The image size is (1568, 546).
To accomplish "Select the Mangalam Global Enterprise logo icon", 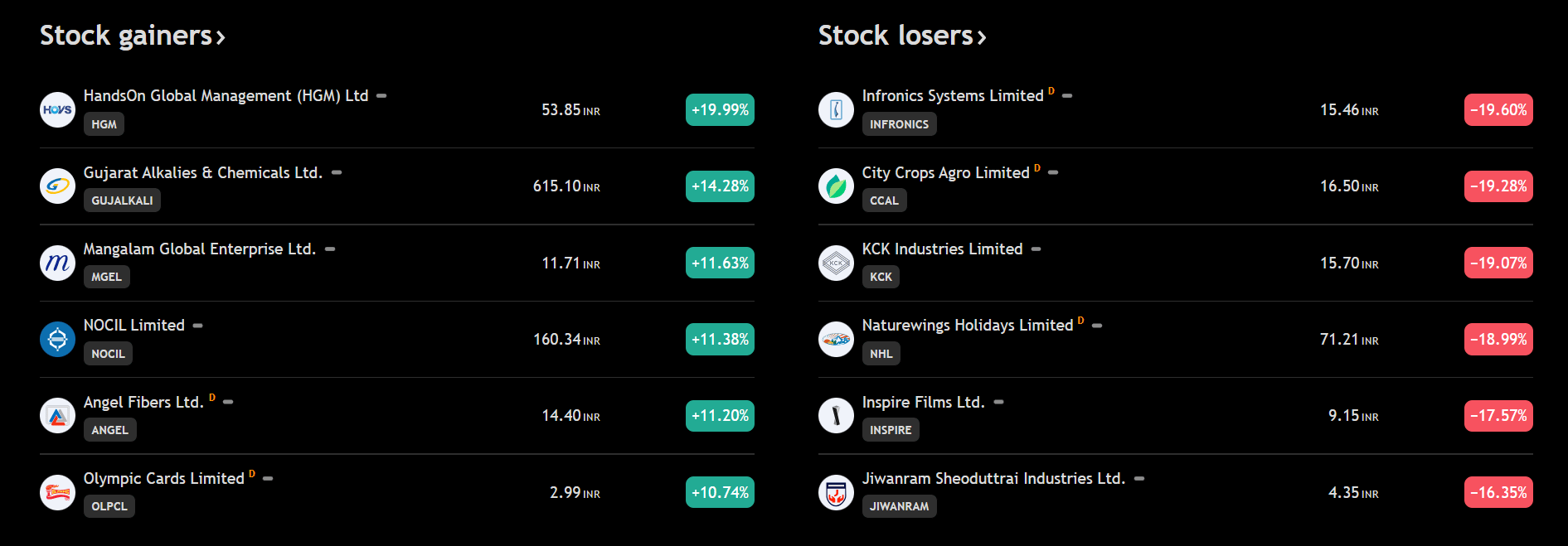I will pyautogui.click(x=57, y=263).
